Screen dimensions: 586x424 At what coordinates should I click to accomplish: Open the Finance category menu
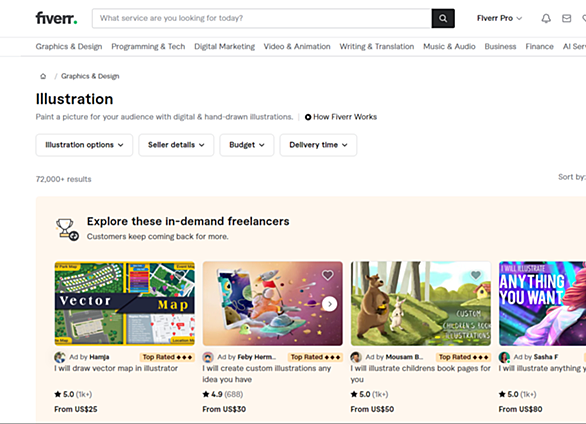point(539,47)
